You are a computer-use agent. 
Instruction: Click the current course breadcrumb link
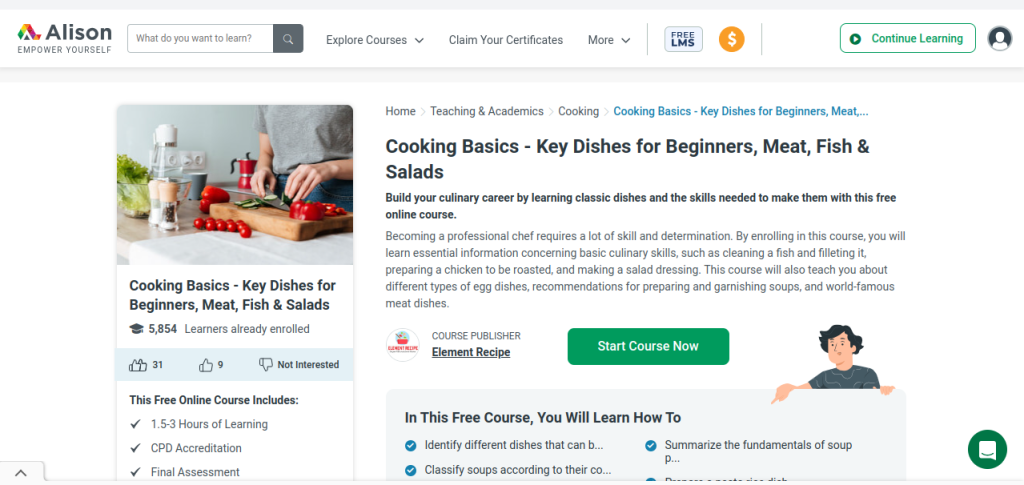click(x=741, y=111)
